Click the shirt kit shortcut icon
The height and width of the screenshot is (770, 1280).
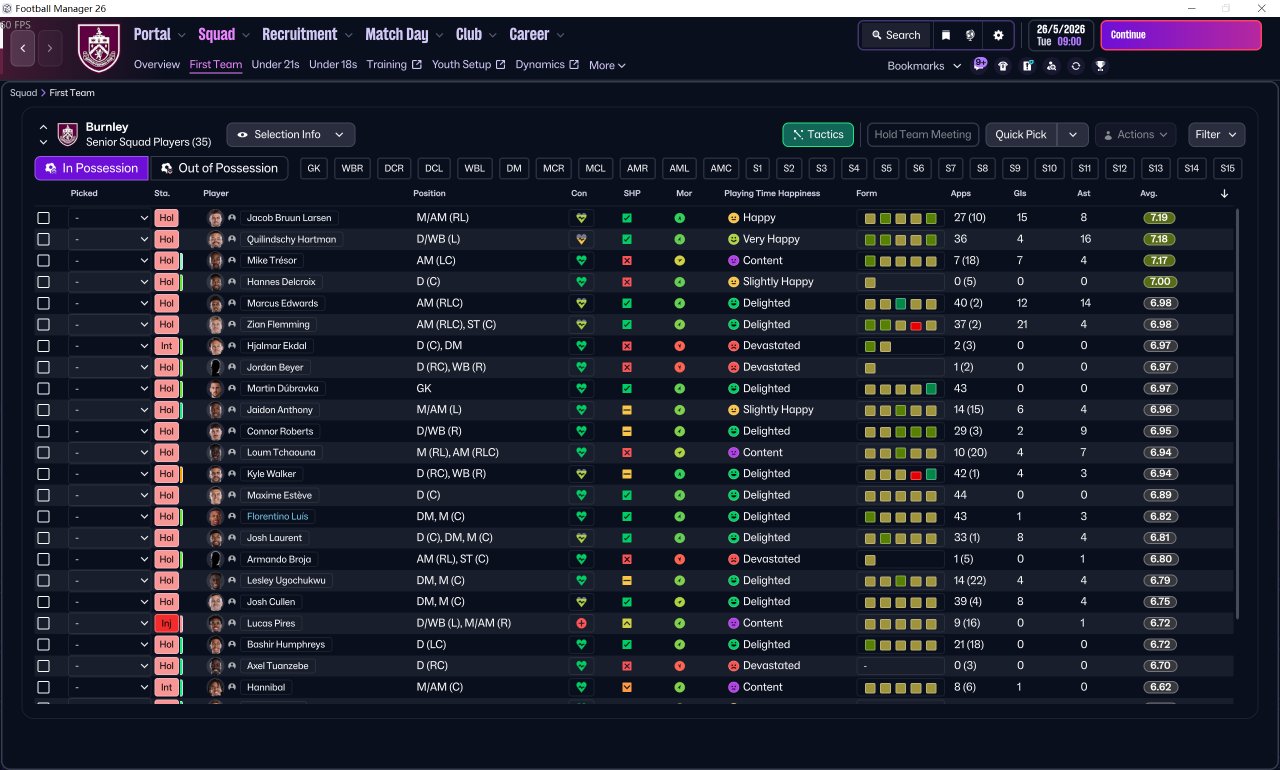[x=1003, y=66]
